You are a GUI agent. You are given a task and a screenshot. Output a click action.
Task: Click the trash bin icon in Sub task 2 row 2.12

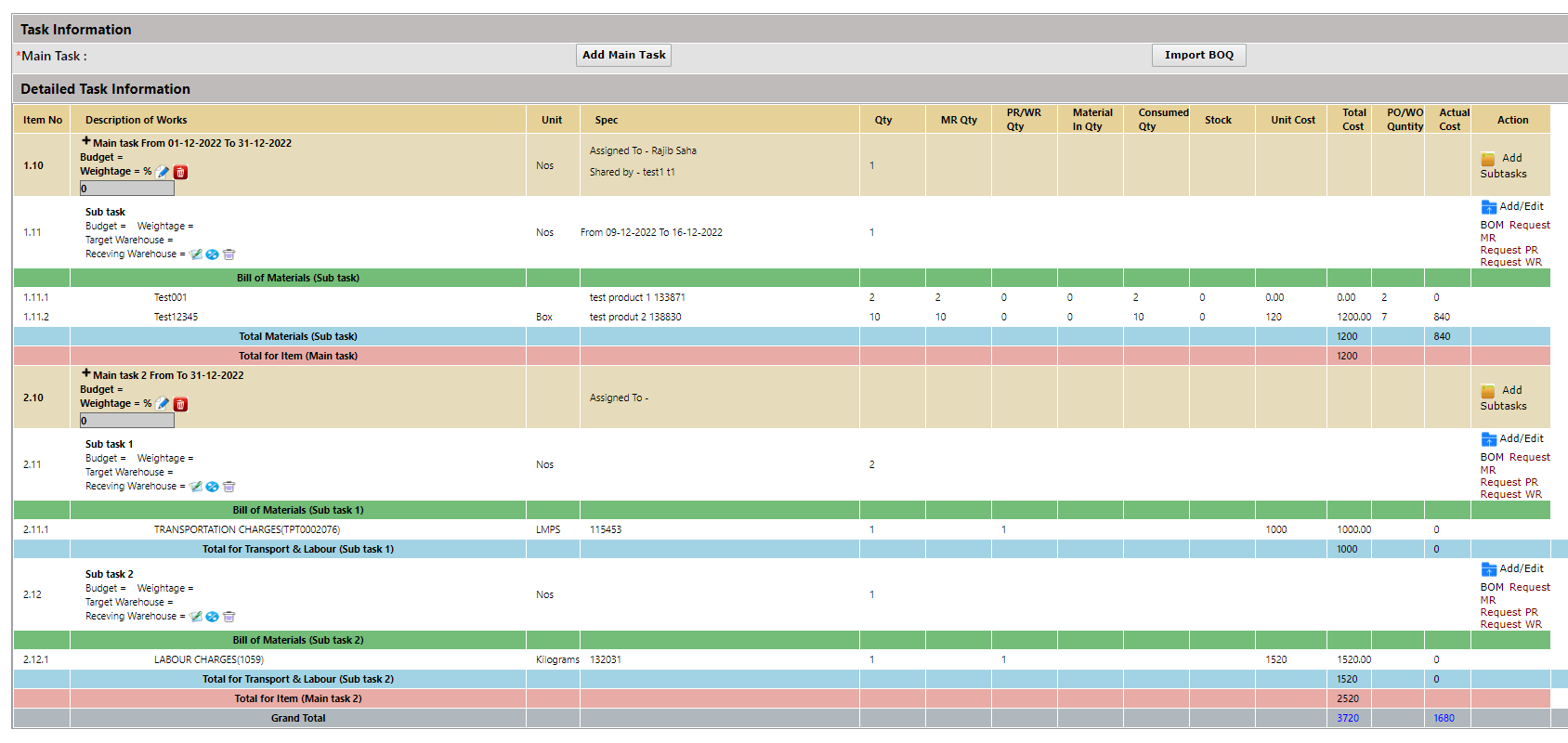[229, 617]
